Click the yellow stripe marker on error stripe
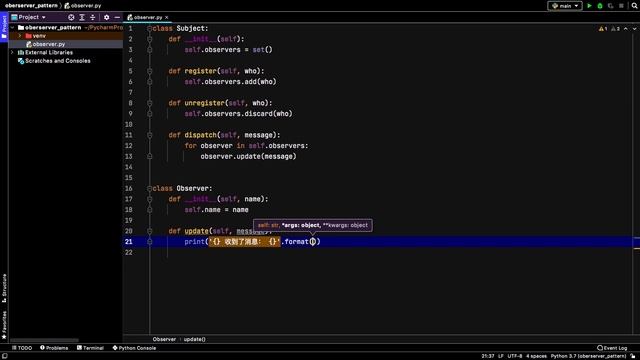This screenshot has width=640, height=360. [637, 248]
